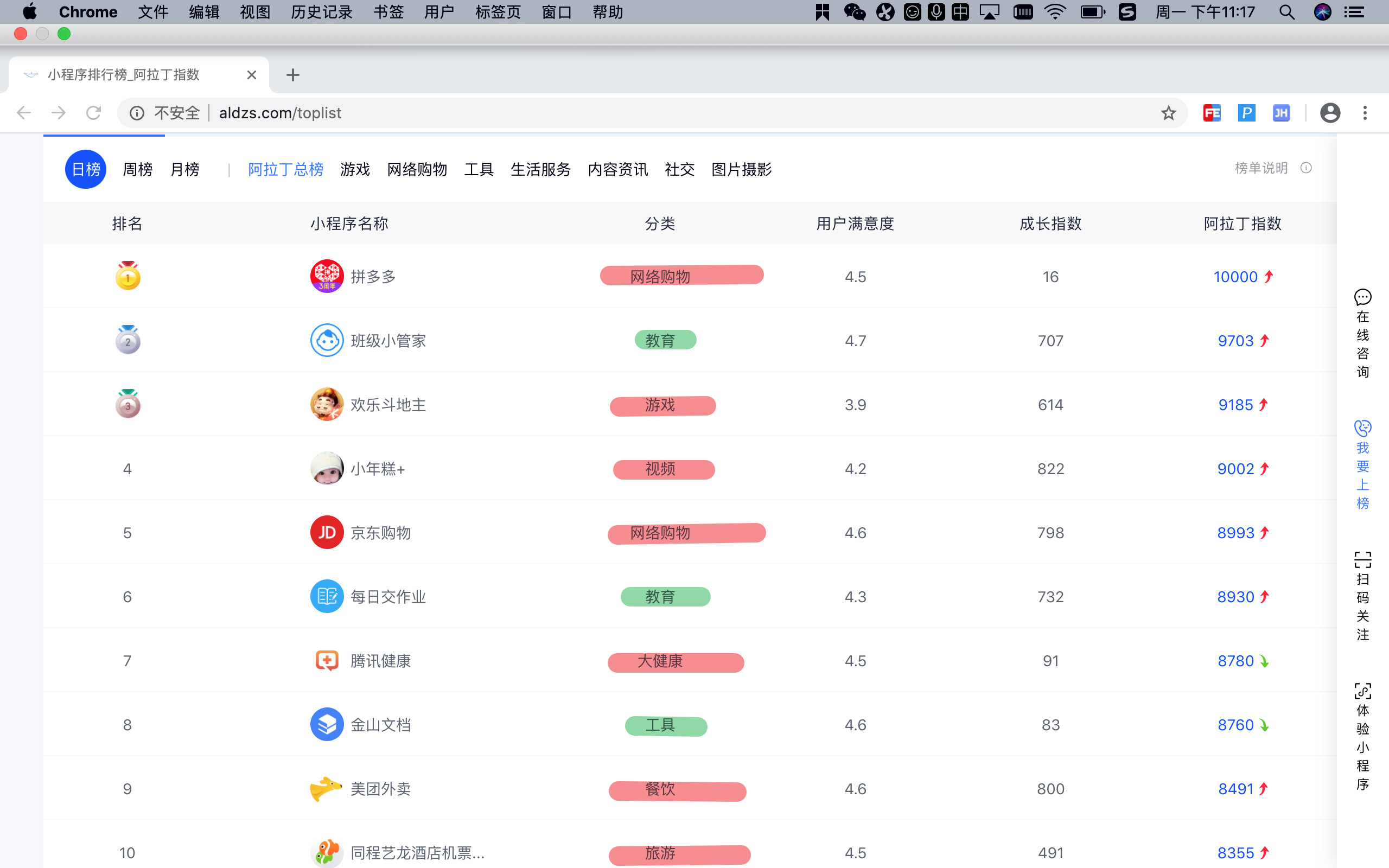Screen dimensions: 1389x868
Task: Click the 拼多多 app logo
Action: point(327,276)
